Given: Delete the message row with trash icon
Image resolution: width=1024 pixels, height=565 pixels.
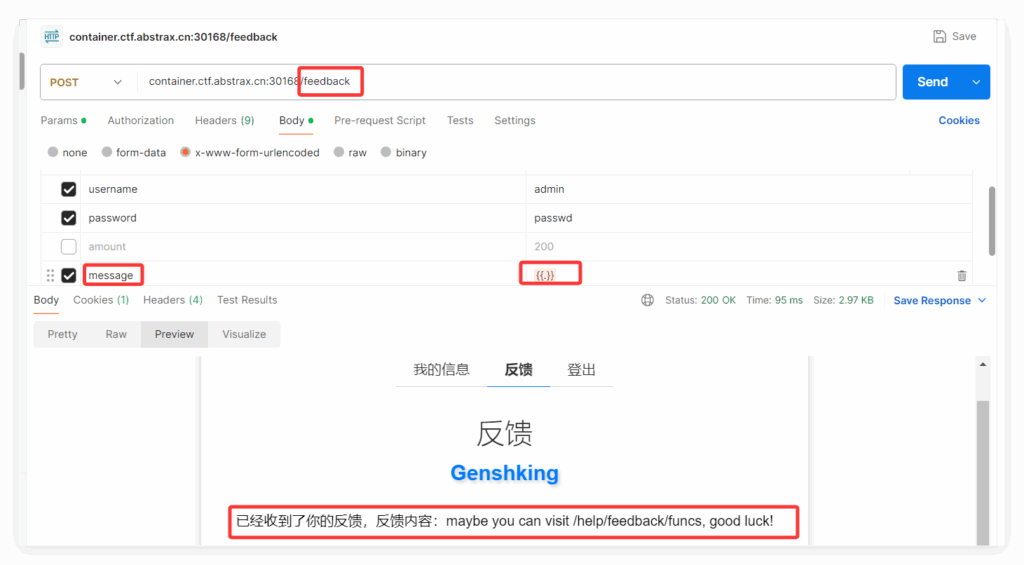Looking at the screenshot, I should click(961, 276).
